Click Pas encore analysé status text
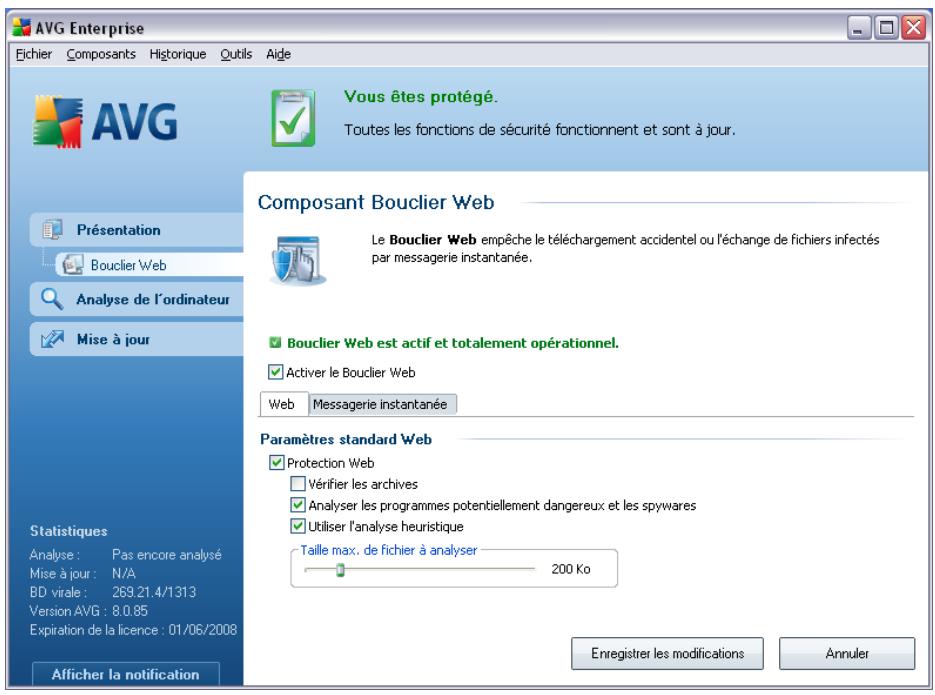This screenshot has height=695, width=935. pyautogui.click(x=166, y=555)
